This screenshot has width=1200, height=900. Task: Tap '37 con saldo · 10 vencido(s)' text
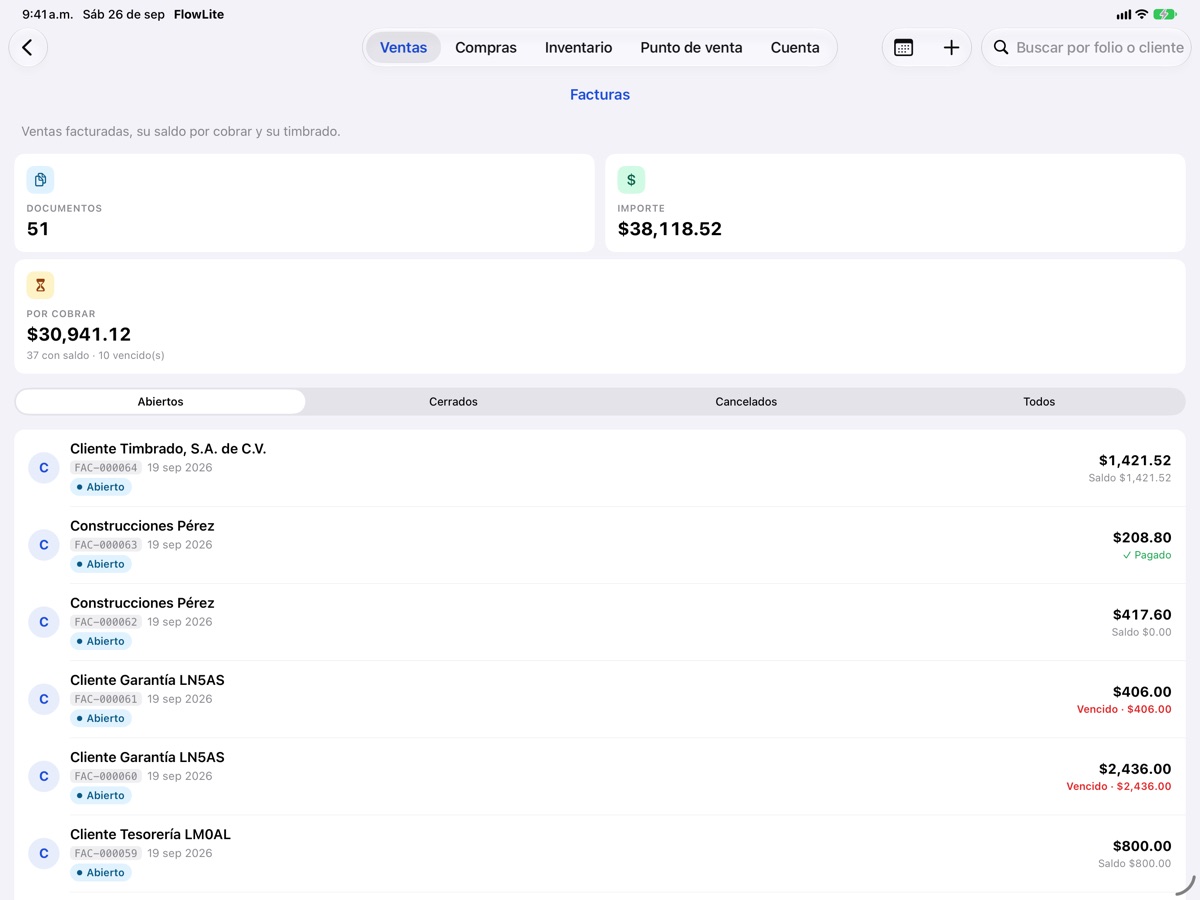point(96,355)
